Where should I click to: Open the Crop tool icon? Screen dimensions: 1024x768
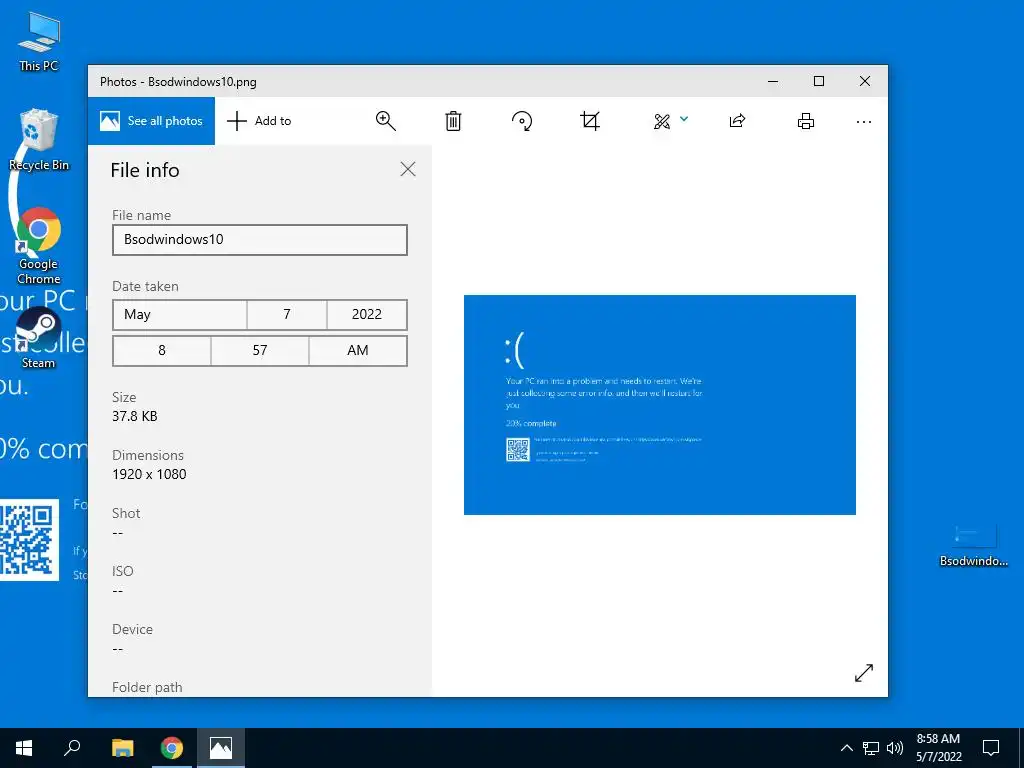point(590,121)
